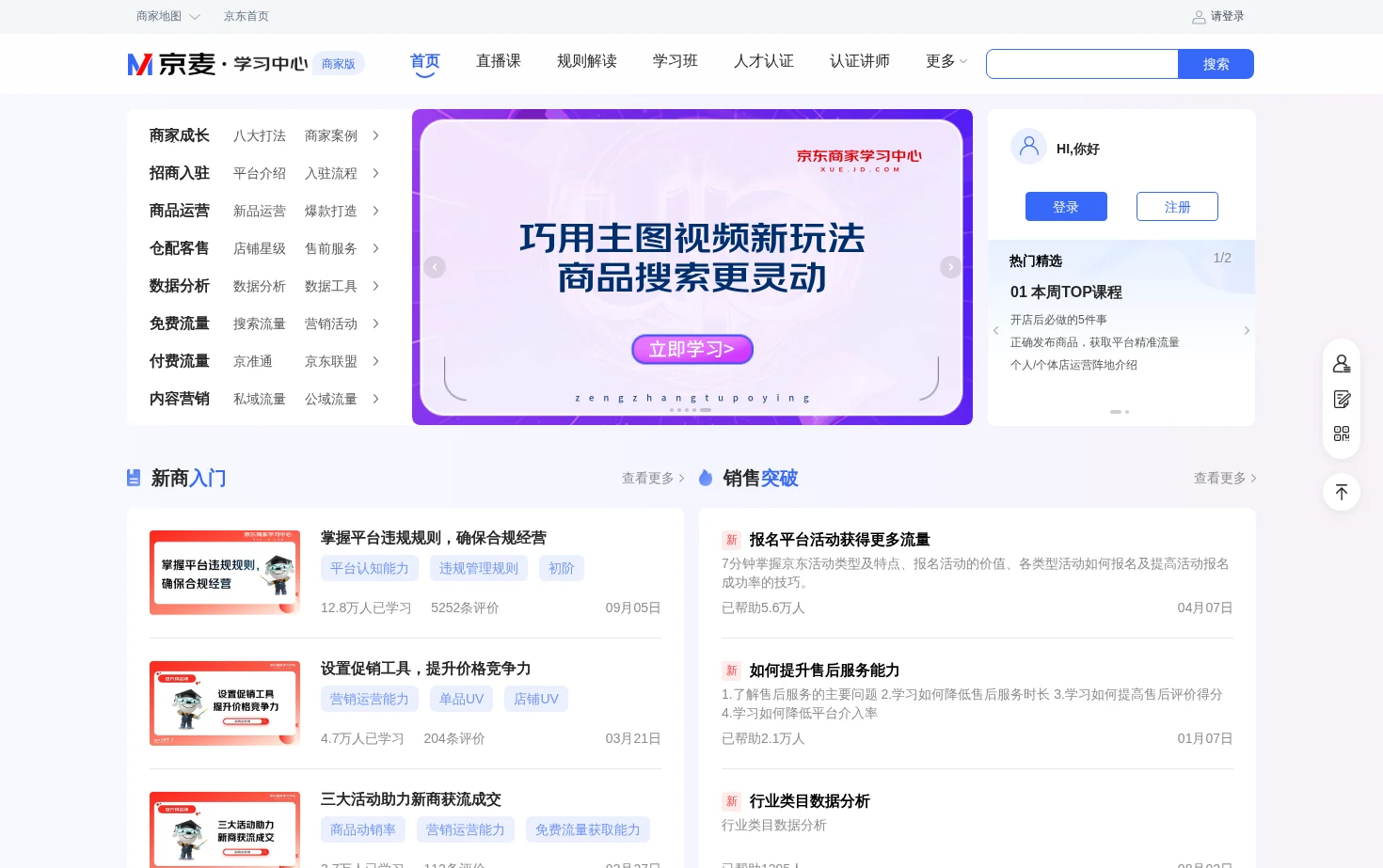Click the 违规管理规则 tag
Screen dimensions: 1383x868
[479, 568]
